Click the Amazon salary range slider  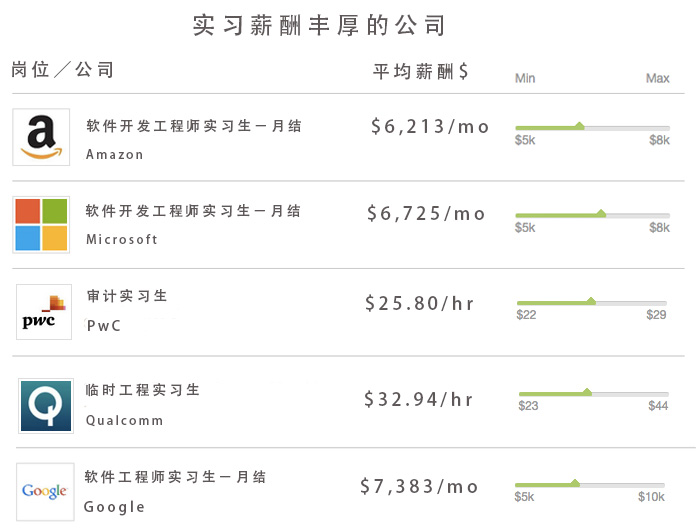point(592,128)
